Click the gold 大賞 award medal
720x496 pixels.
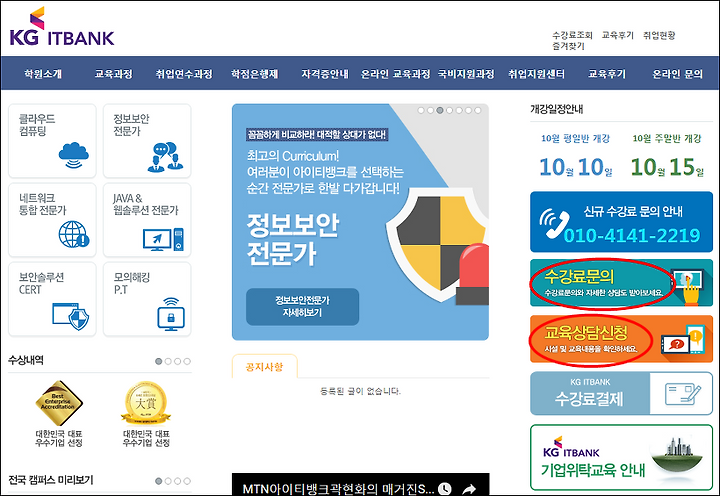tap(146, 403)
